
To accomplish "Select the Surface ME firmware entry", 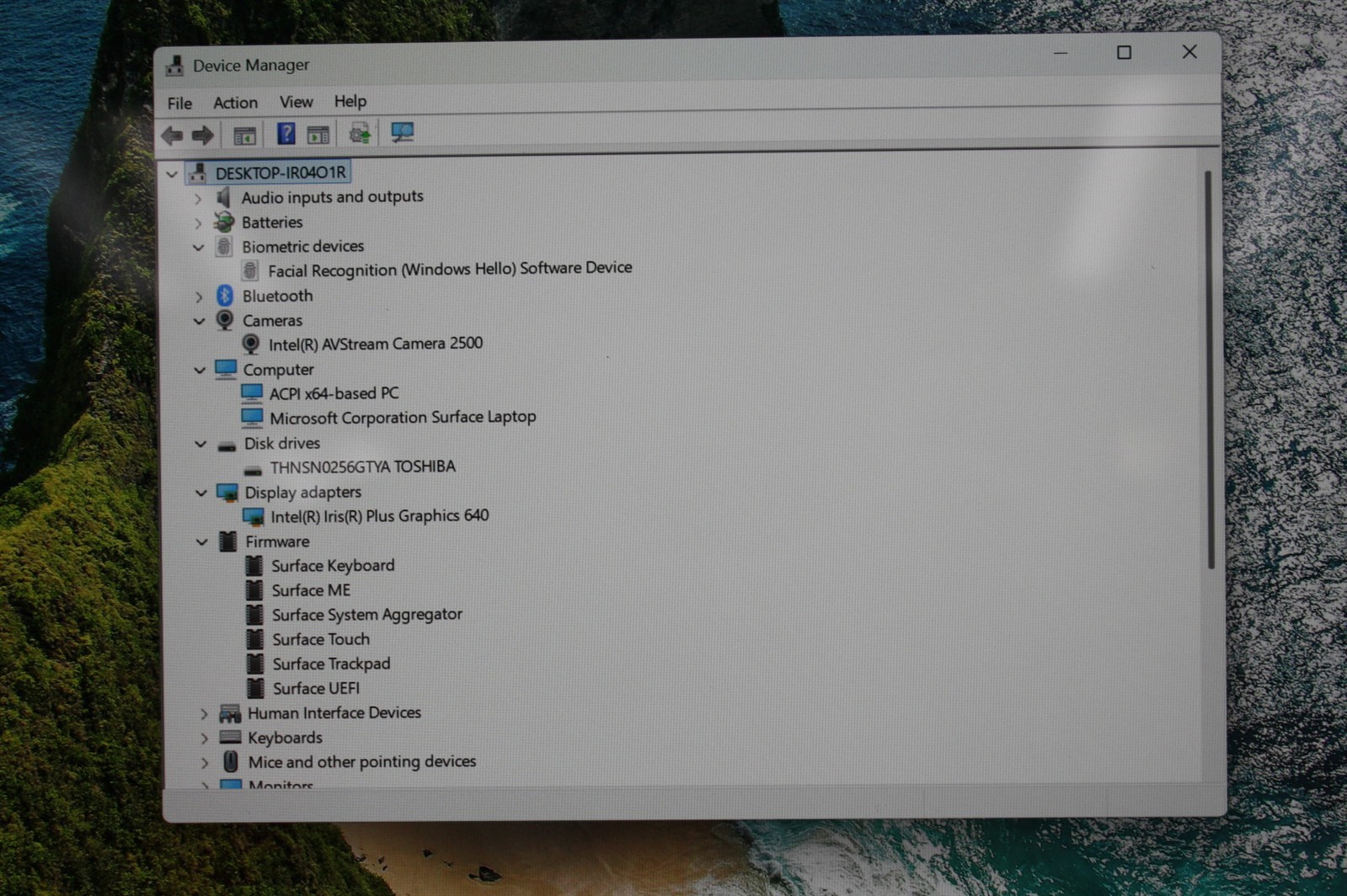I will point(311,590).
